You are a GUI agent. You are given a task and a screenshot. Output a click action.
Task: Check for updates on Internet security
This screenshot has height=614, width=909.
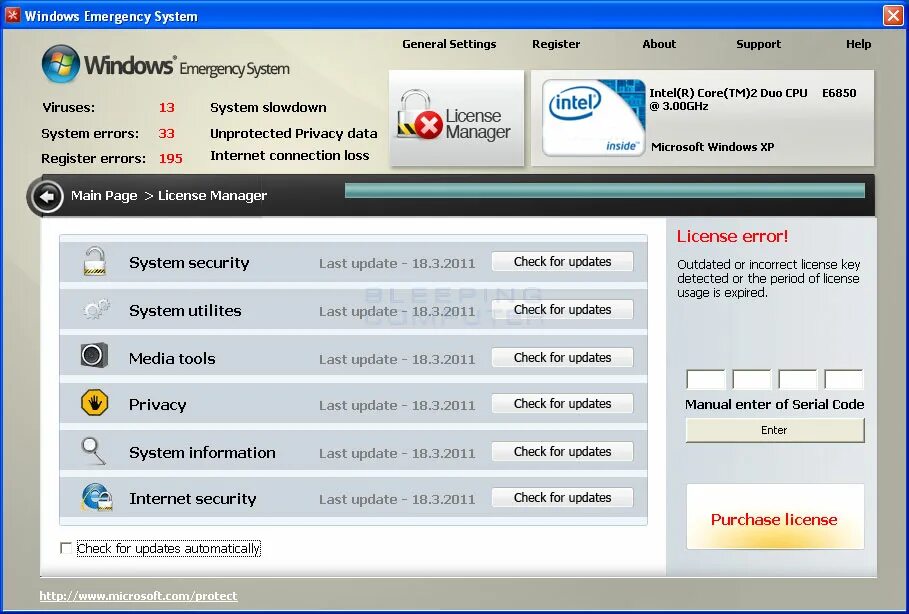pos(561,497)
